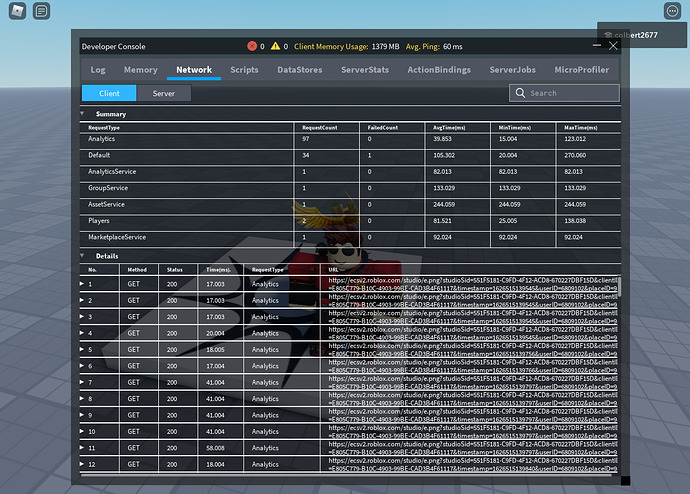Select the Network tab
Image resolution: width=690 pixels, height=494 pixels.
coord(194,70)
